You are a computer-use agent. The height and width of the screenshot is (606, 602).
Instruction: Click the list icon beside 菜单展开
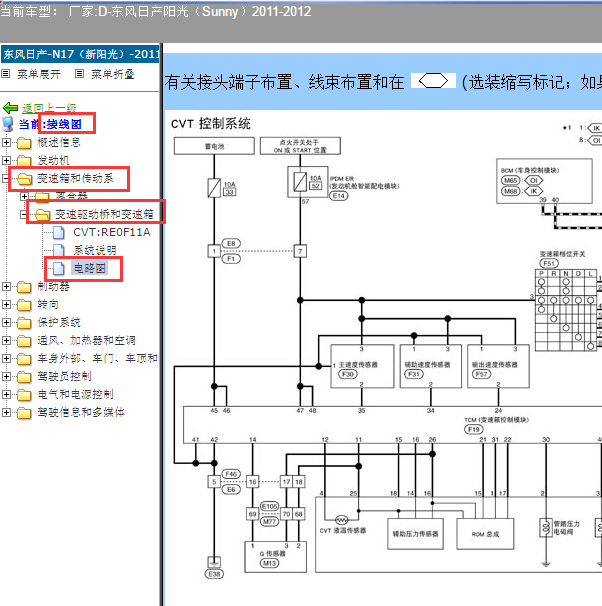(6, 73)
